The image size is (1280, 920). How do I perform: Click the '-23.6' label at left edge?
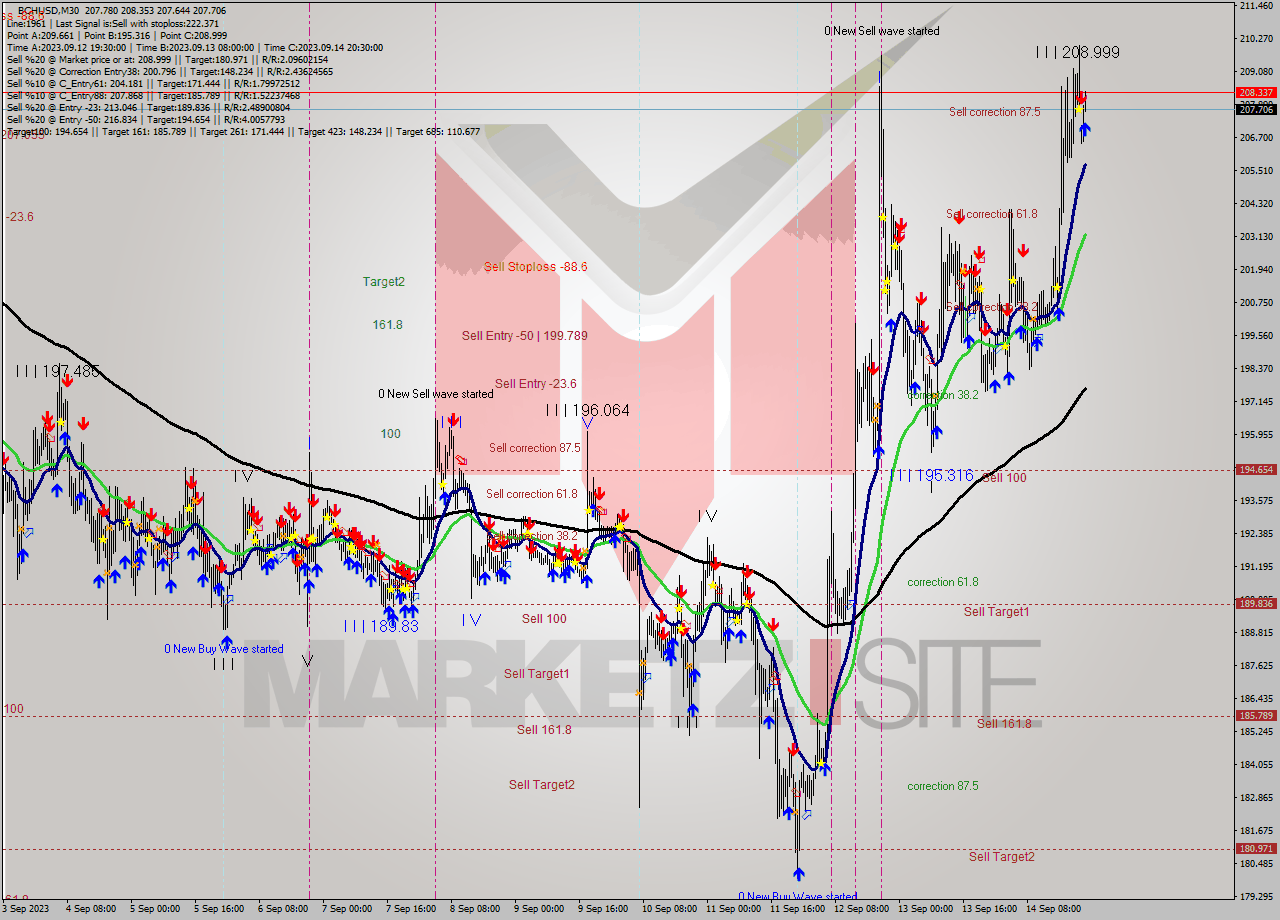click(x=20, y=216)
